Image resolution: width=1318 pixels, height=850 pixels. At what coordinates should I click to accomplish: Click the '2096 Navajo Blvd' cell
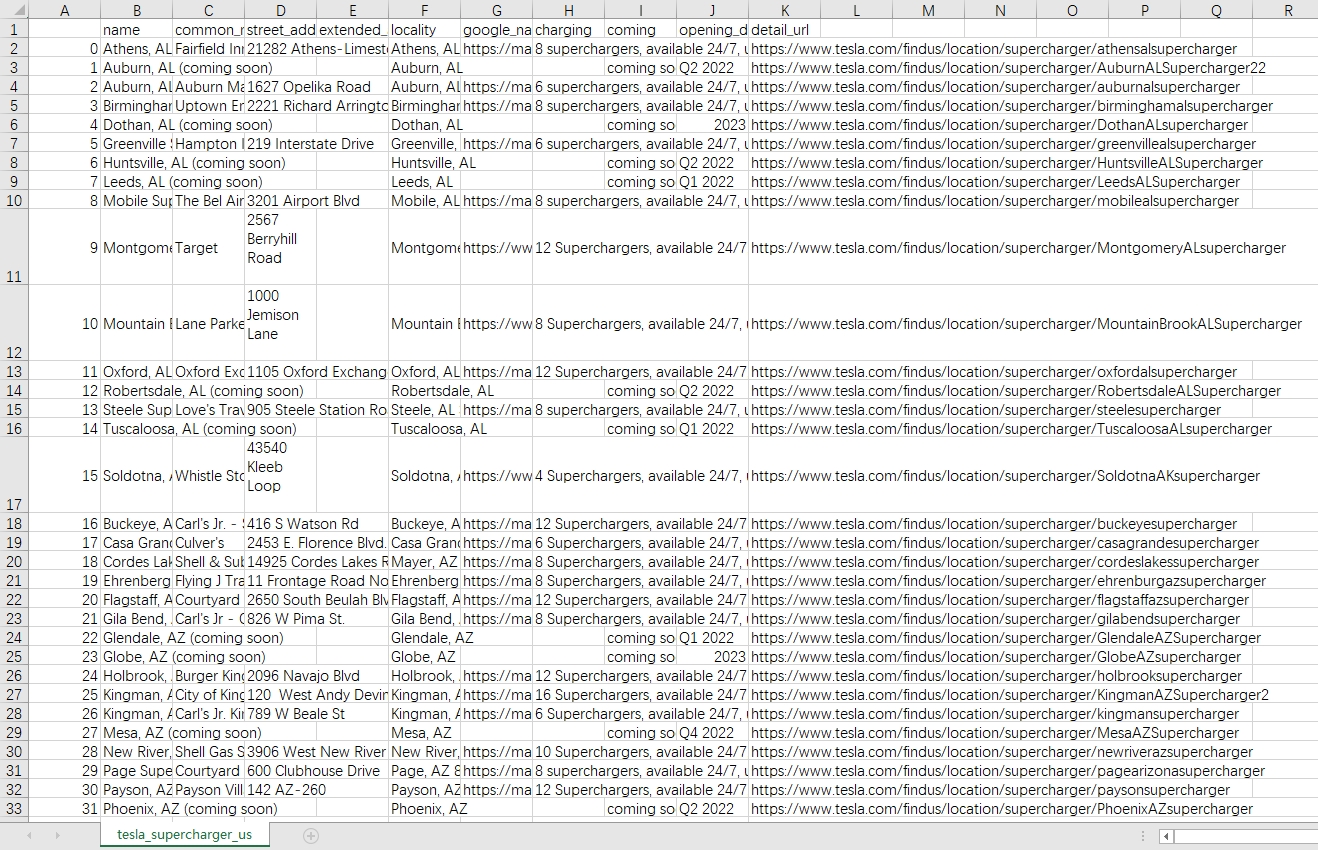pyautogui.click(x=303, y=676)
